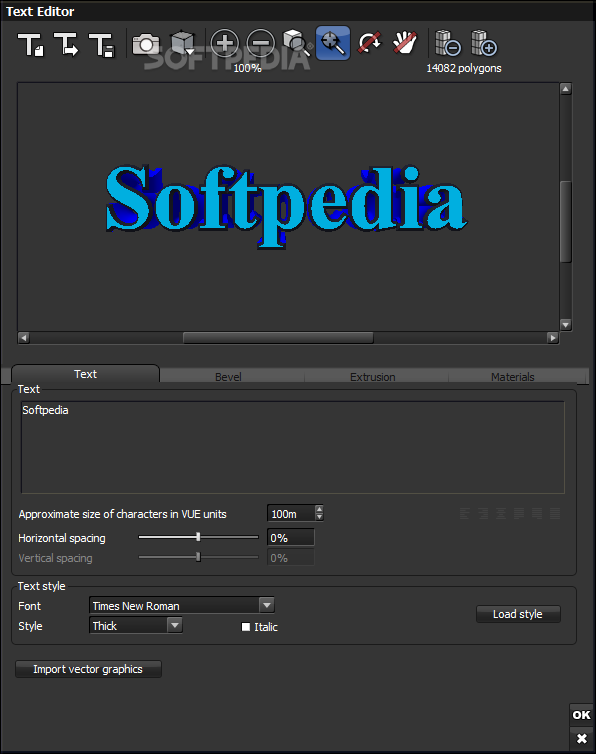This screenshot has width=596, height=754.
Task: Click preview vertical scrollbar up arrow
Action: (566, 89)
